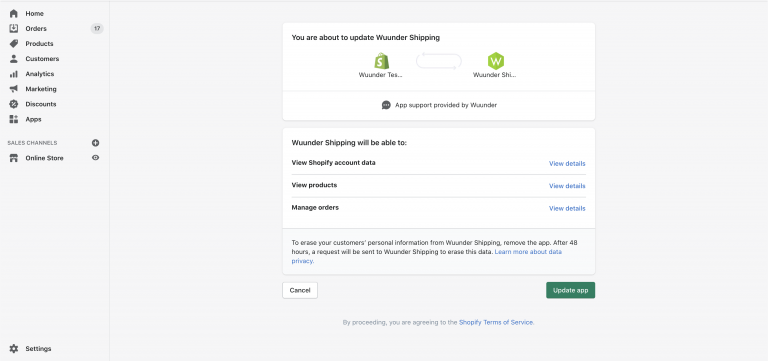Click the green Wuunder hexagon logo
The height and width of the screenshot is (361, 768).
[x=496, y=61]
